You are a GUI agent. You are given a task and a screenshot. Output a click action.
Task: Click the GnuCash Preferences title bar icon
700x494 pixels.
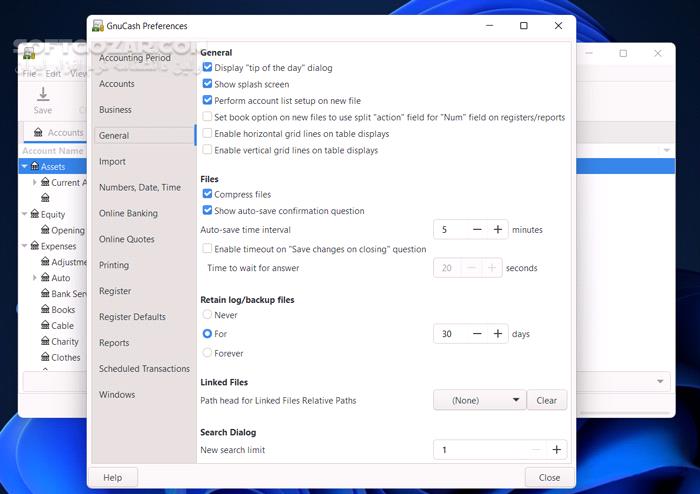pyautogui.click(x=98, y=26)
